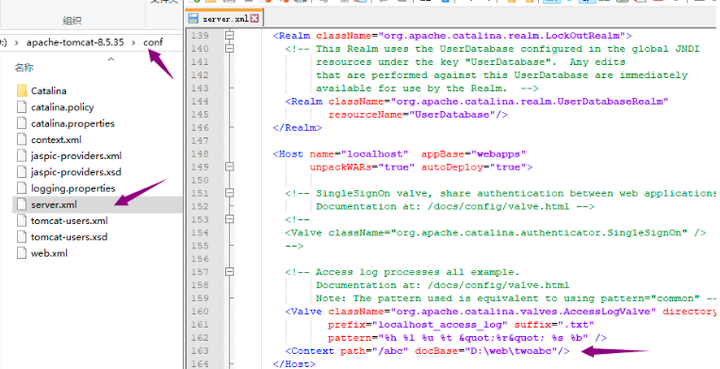Select the catalina.properties file name
720x369 pixels.
[73, 123]
